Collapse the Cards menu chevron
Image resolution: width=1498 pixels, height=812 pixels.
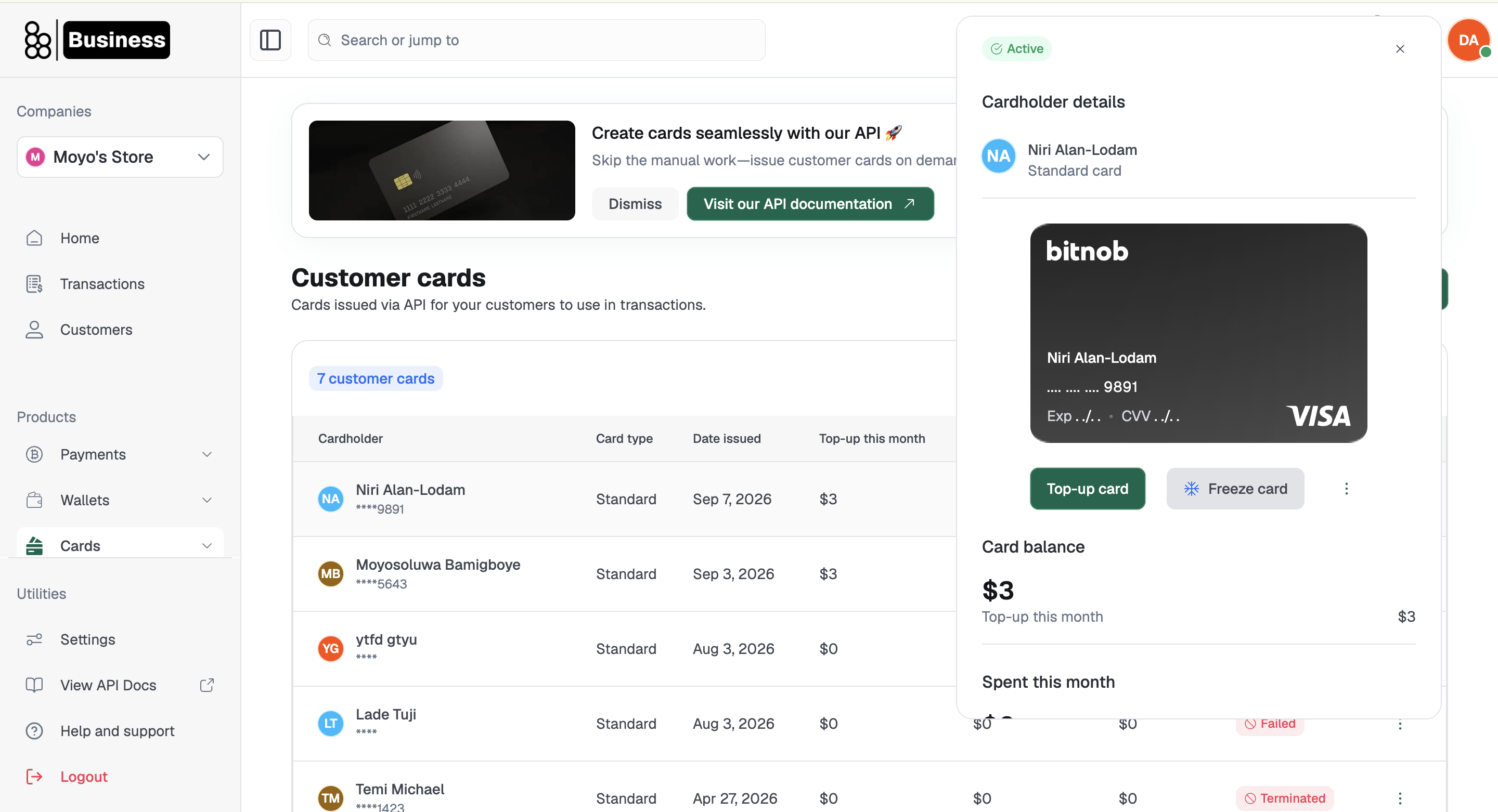pyautogui.click(x=206, y=546)
